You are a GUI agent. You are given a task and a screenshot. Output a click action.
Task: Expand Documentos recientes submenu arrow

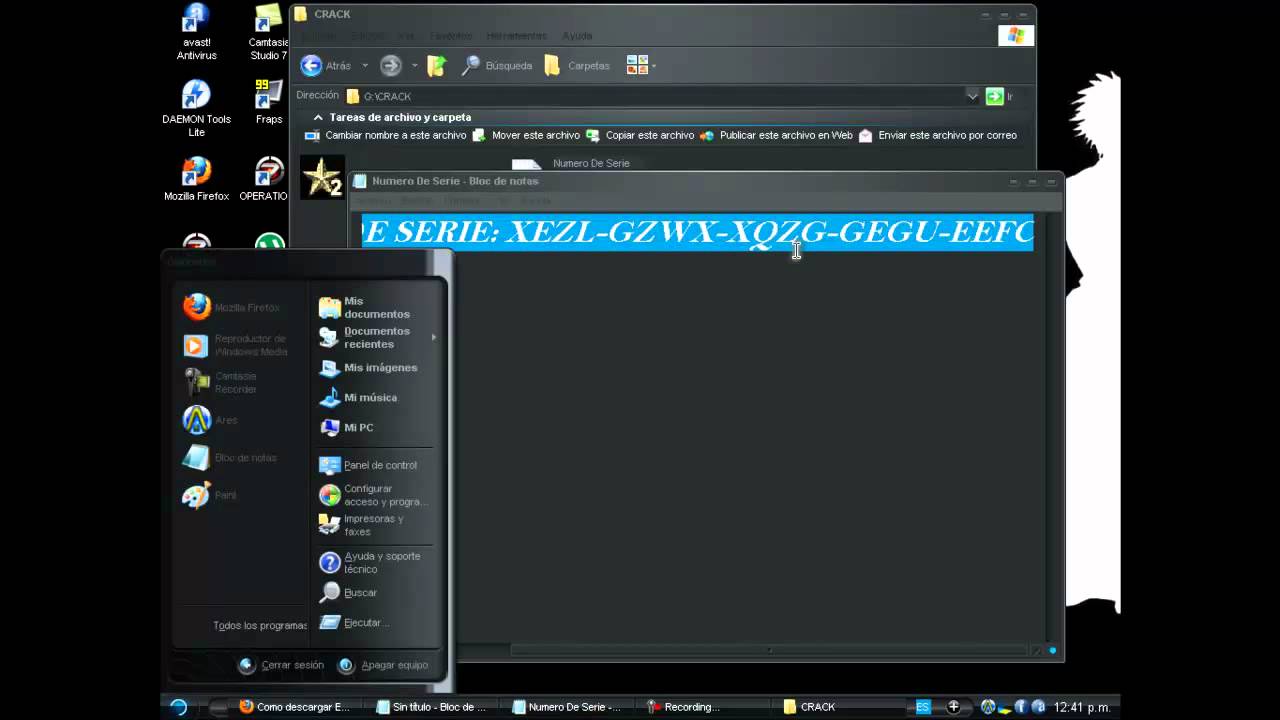pos(433,337)
